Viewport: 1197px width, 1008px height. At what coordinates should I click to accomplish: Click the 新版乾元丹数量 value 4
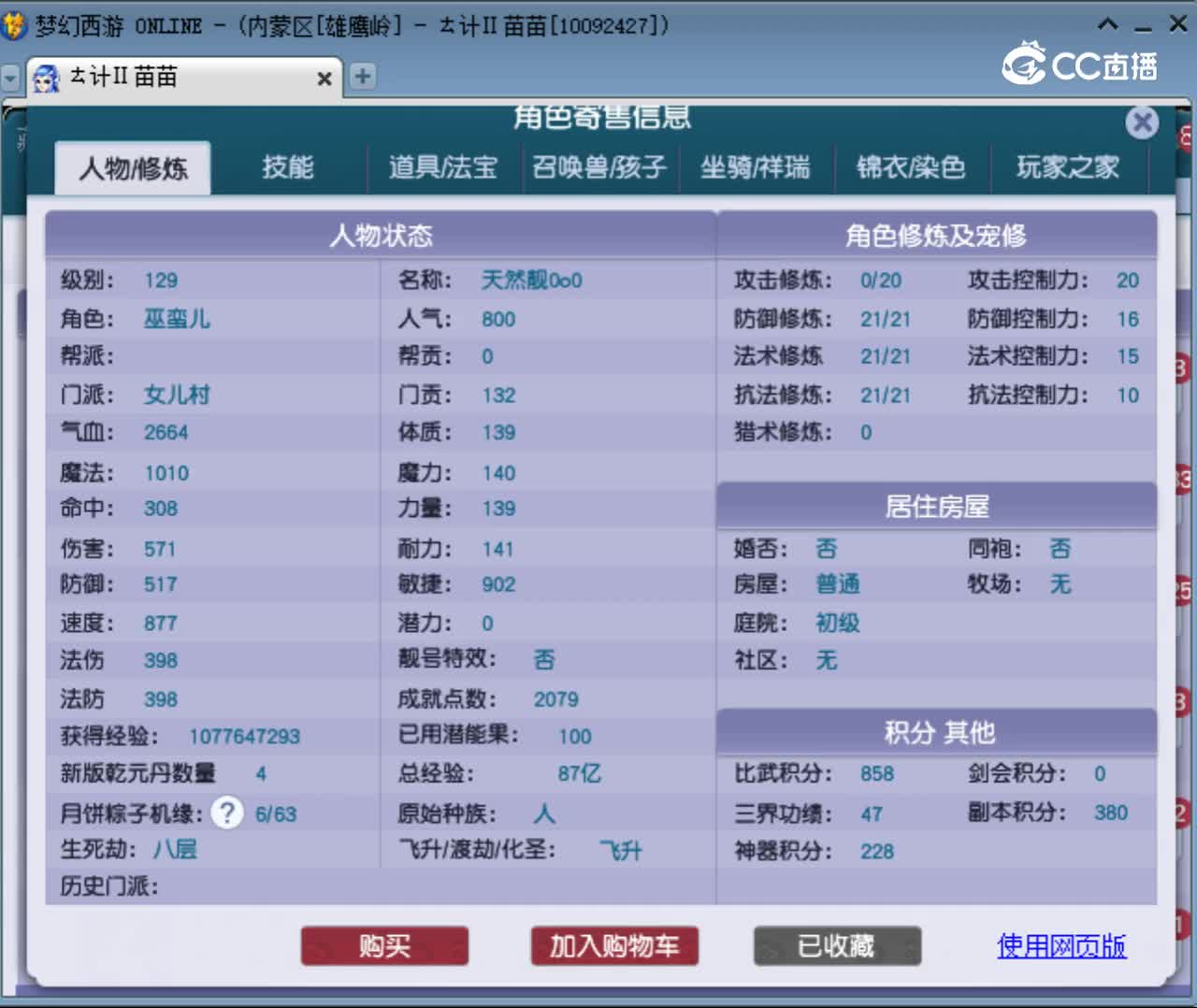[x=261, y=774]
